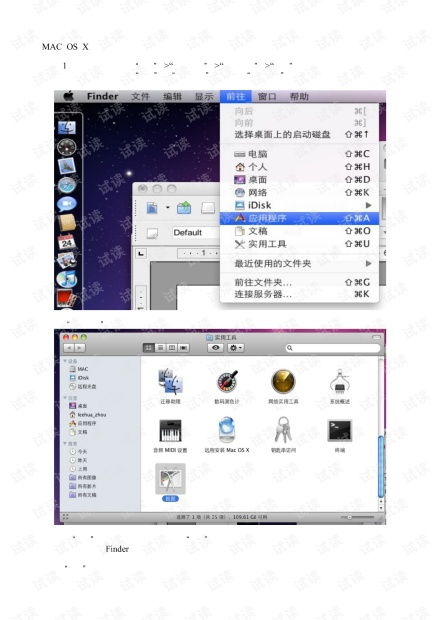The width and height of the screenshot is (440, 620).
Task: Choose 实用工具 from the Go menu
Action: (299, 244)
